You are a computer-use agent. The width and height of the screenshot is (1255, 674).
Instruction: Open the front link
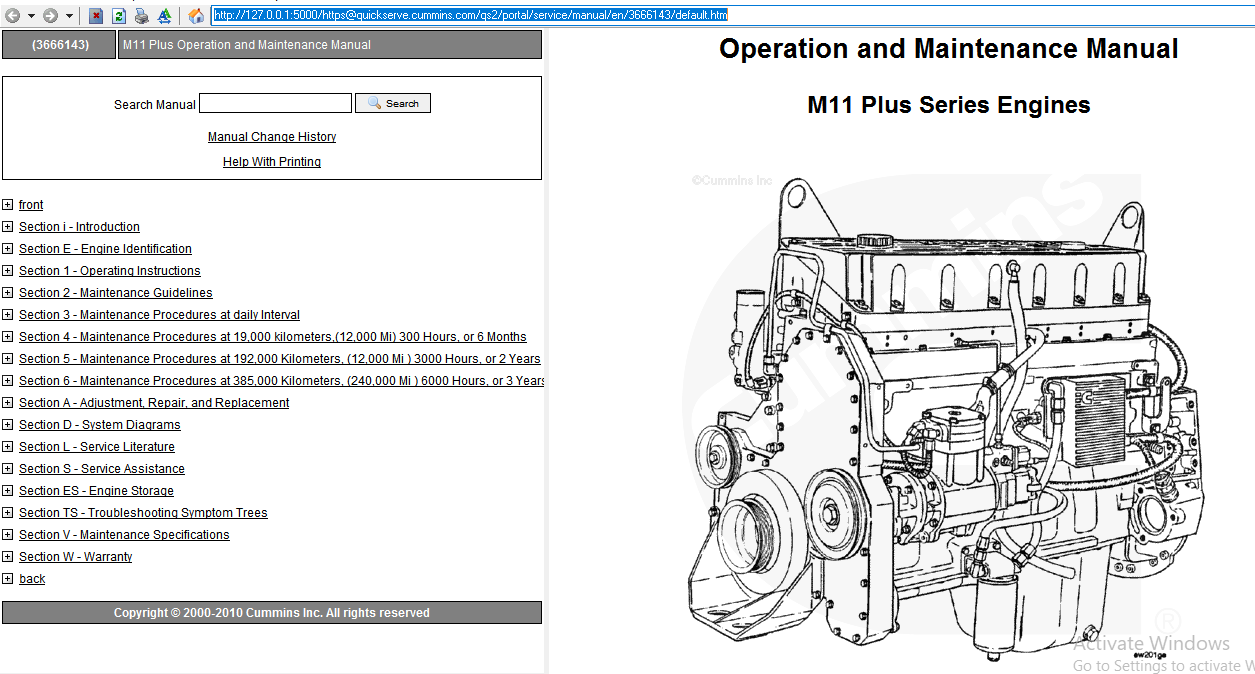(31, 205)
